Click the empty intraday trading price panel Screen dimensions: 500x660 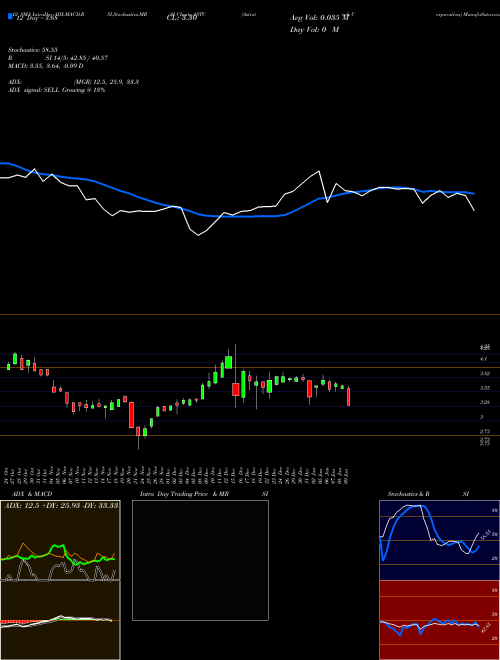coord(200,560)
